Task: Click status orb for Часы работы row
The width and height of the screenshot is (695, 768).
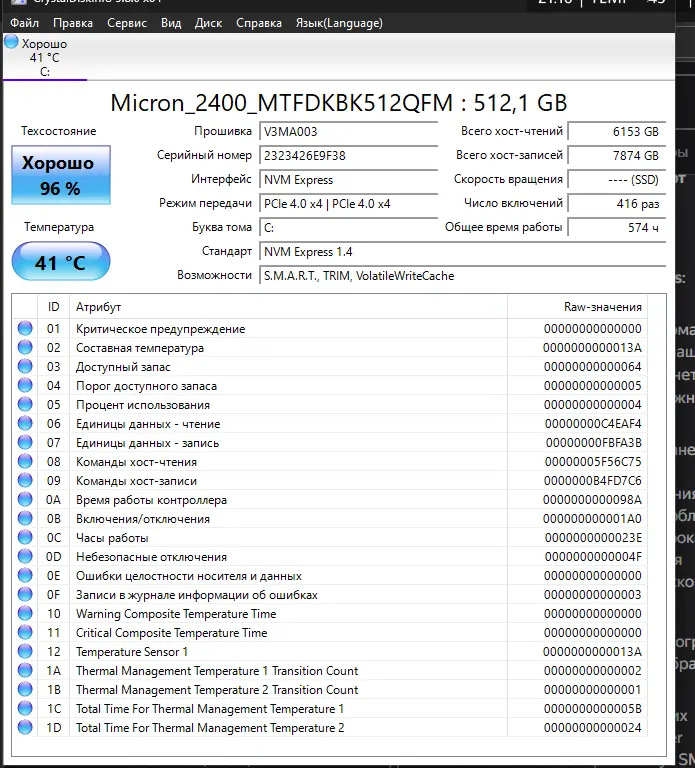Action: (25, 538)
